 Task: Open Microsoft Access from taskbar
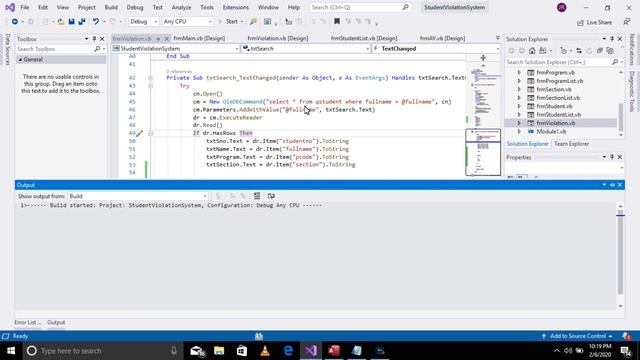coord(334,351)
